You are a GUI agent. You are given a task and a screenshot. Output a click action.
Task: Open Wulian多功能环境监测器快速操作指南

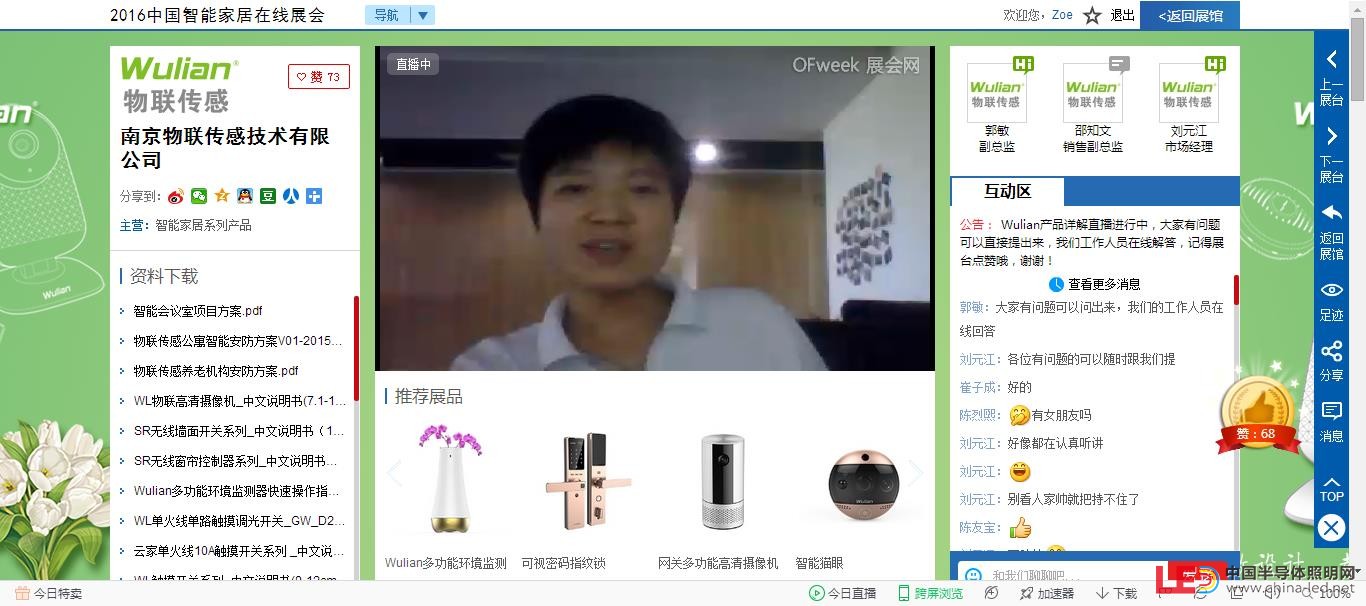pyautogui.click(x=236, y=491)
